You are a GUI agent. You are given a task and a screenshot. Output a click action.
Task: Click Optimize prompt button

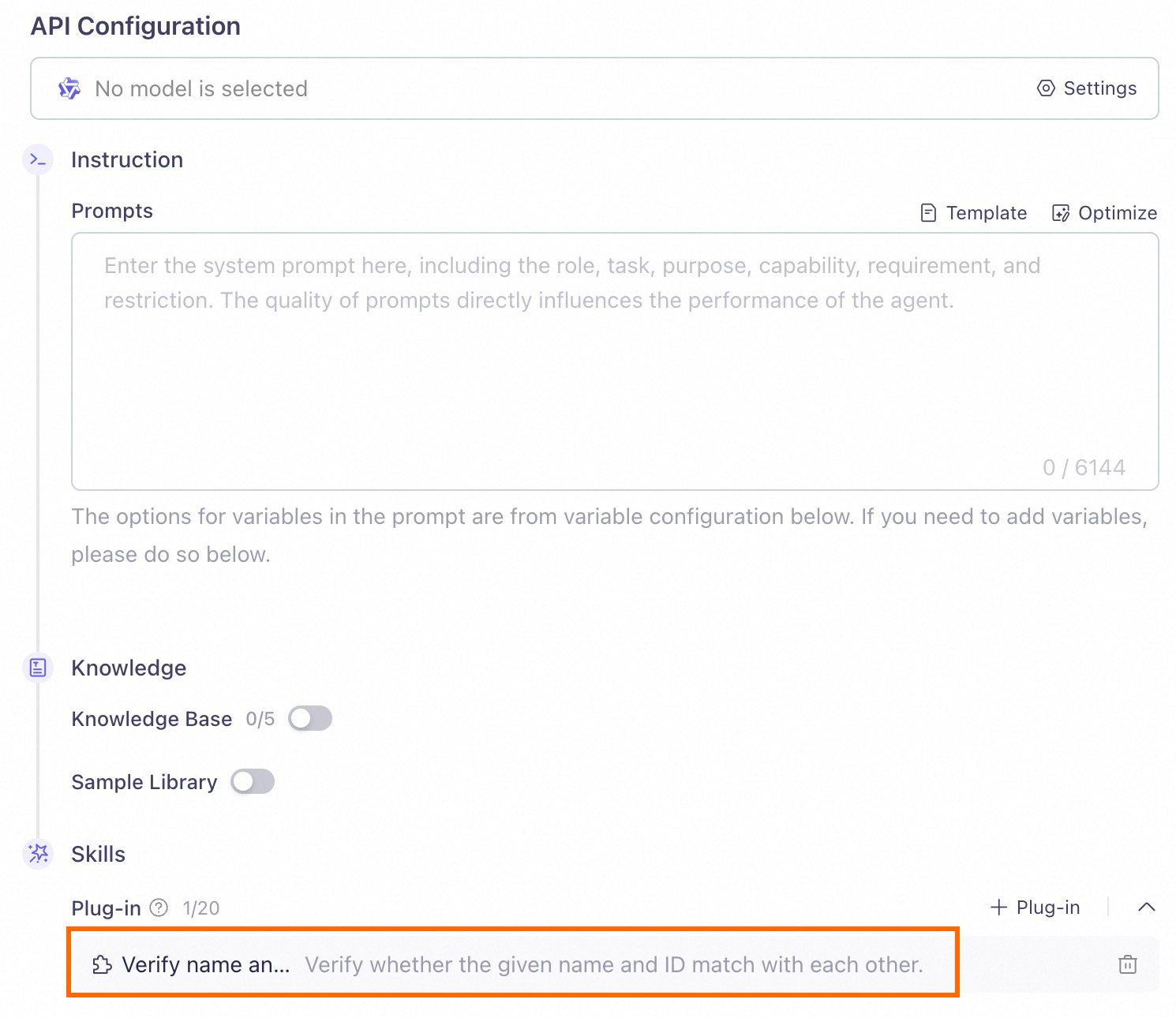pos(1104,213)
